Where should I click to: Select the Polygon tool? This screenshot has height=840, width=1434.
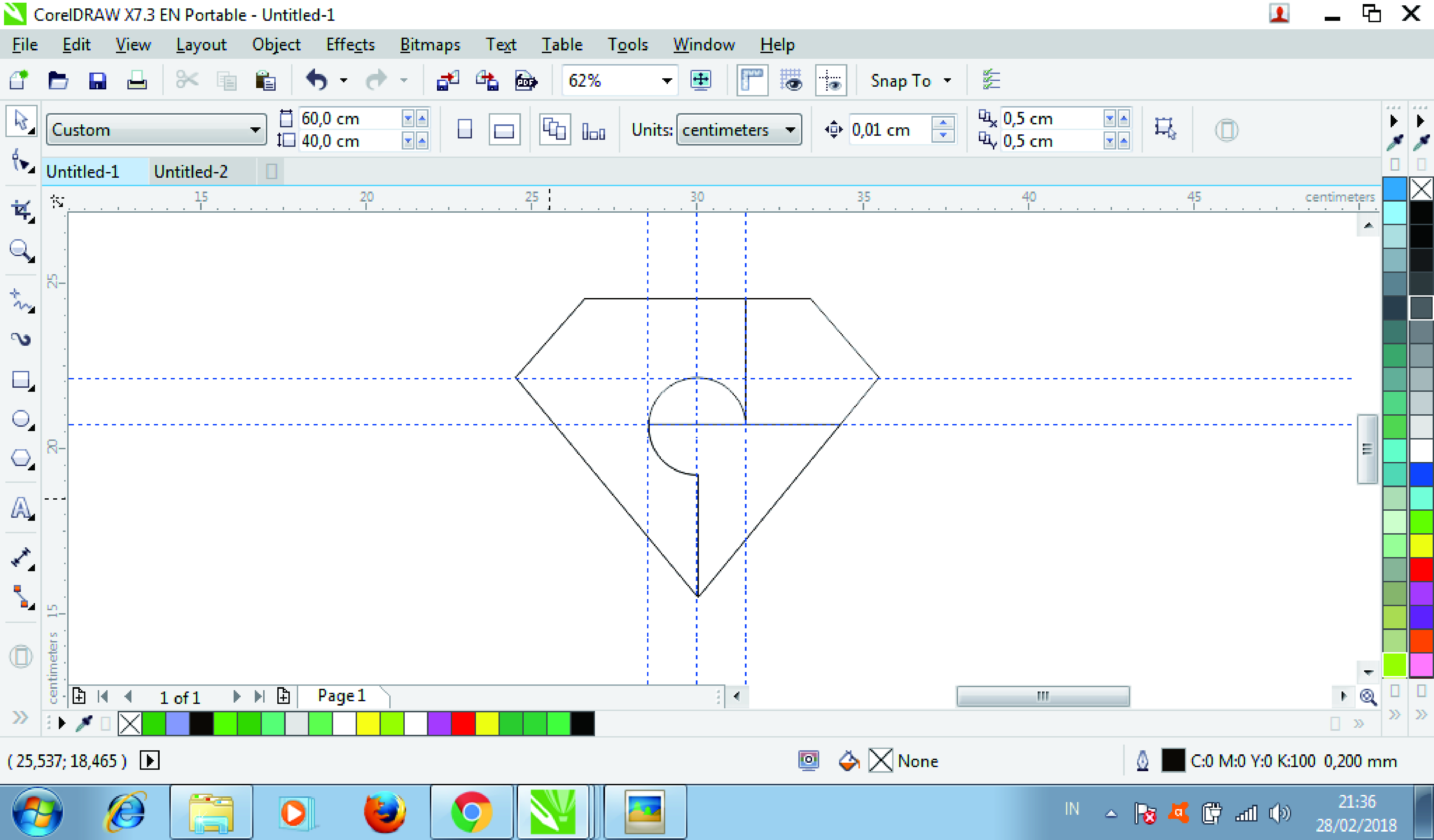pyautogui.click(x=21, y=458)
